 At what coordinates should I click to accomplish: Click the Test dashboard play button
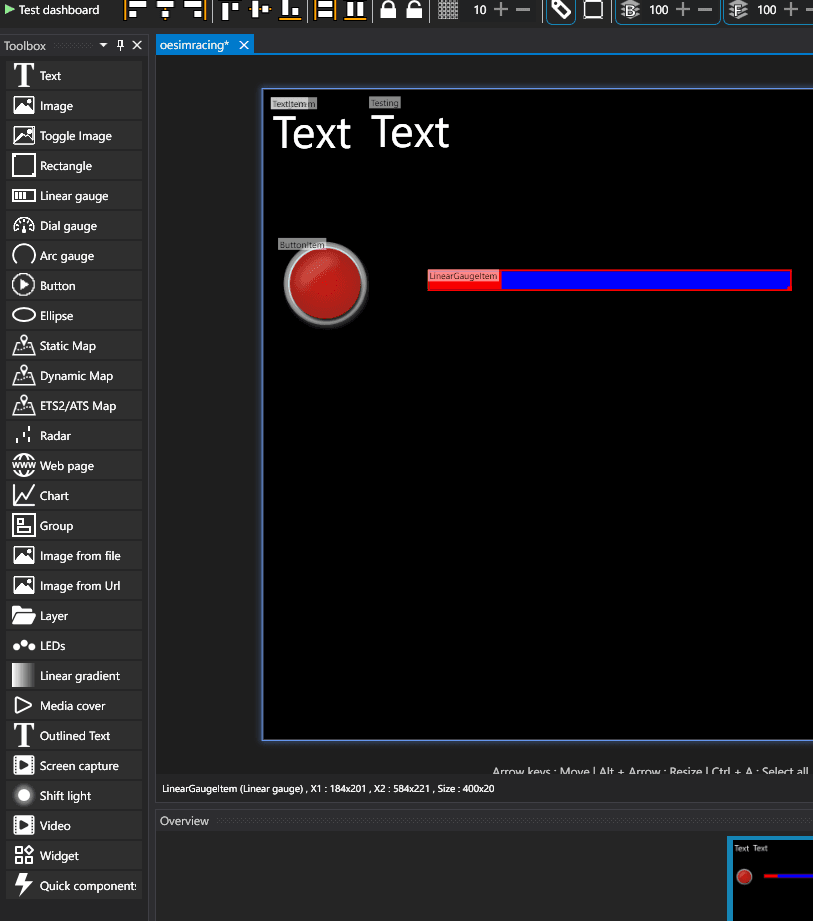(x=52, y=10)
